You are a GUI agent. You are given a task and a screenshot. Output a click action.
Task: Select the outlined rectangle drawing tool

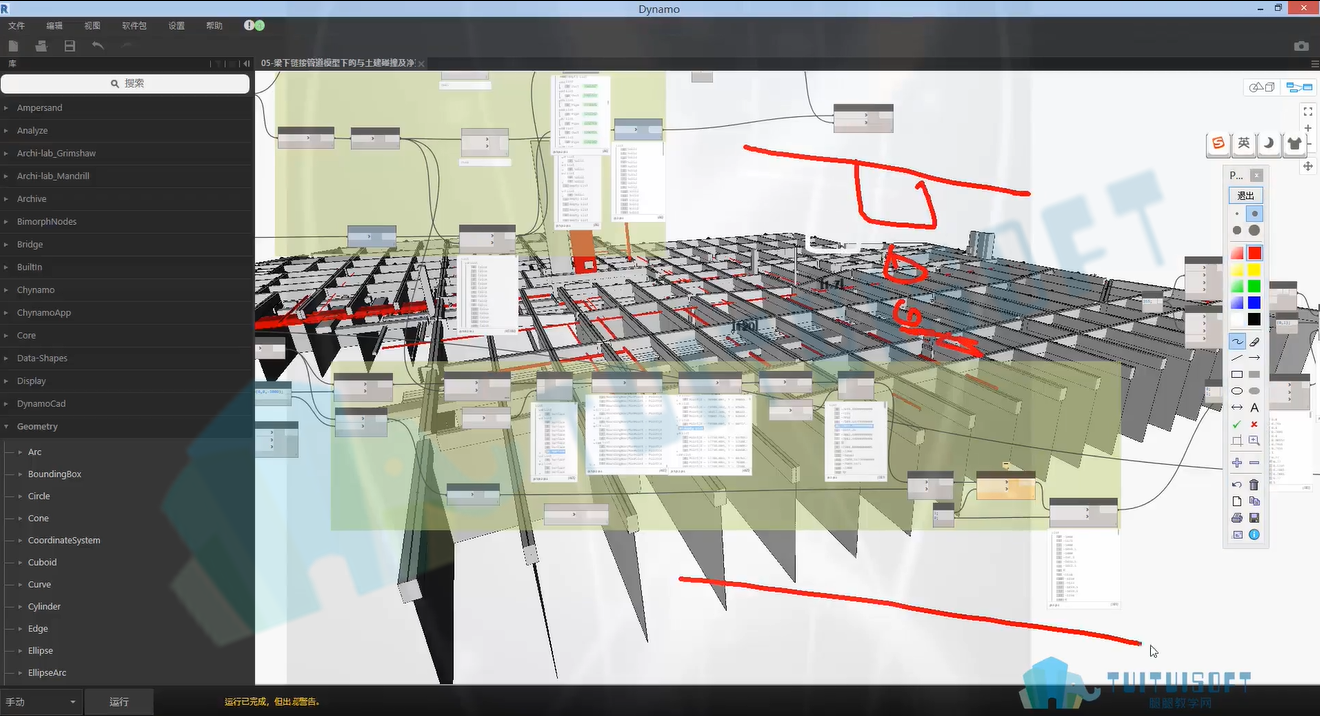tap(1237, 375)
